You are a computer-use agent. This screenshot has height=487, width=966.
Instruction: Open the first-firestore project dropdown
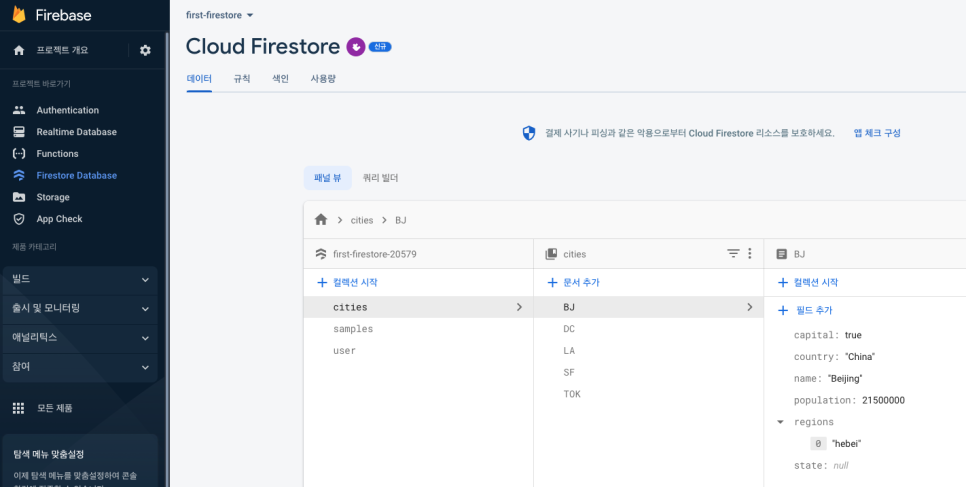point(219,15)
